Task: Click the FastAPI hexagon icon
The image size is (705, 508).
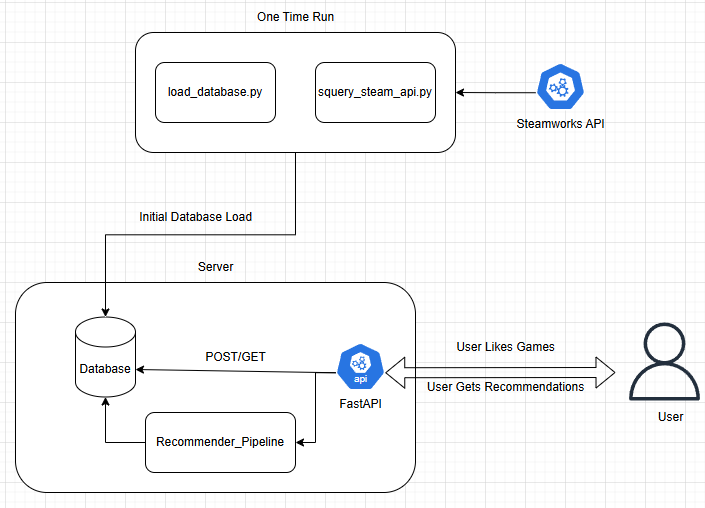Action: click(x=359, y=367)
